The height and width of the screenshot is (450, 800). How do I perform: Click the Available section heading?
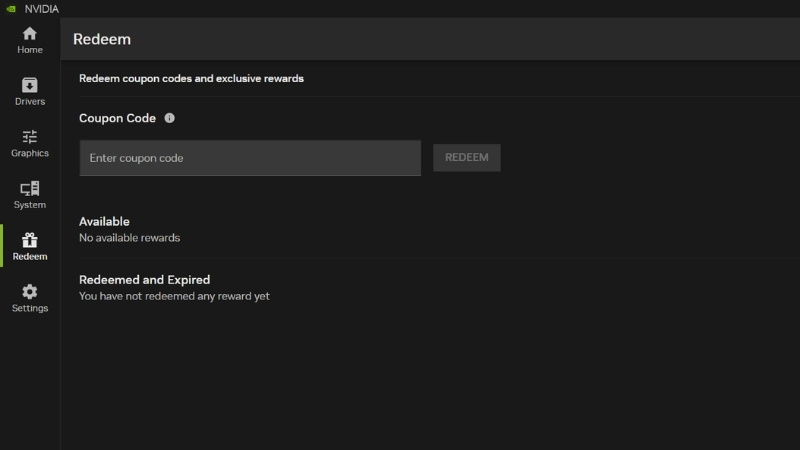point(104,221)
